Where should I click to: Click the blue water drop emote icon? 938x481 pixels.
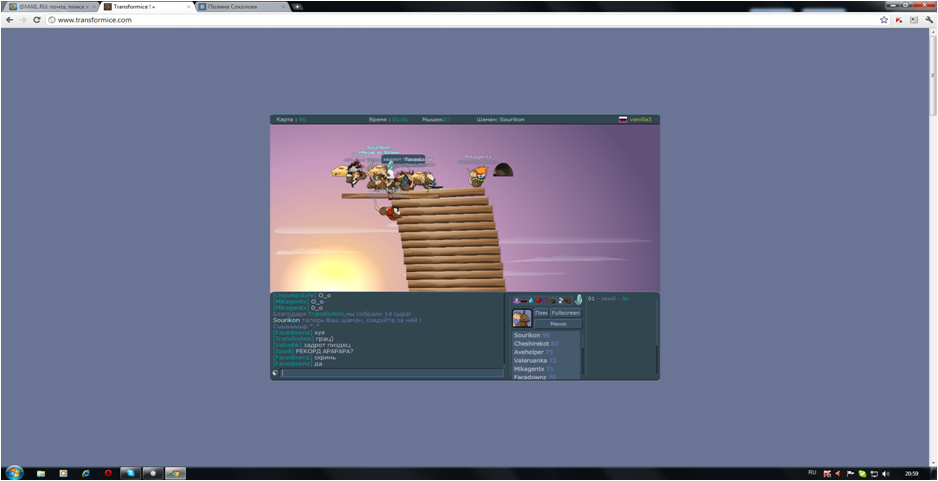(x=531, y=300)
